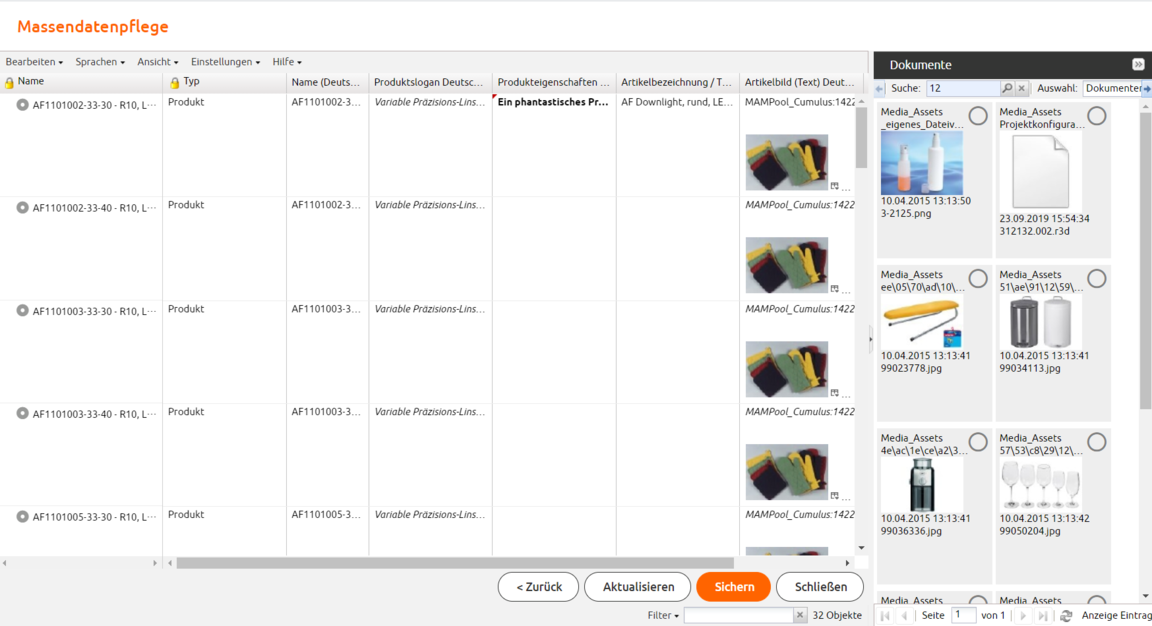
Task: Select the 99023778.jpg document circle
Action: click(x=978, y=278)
